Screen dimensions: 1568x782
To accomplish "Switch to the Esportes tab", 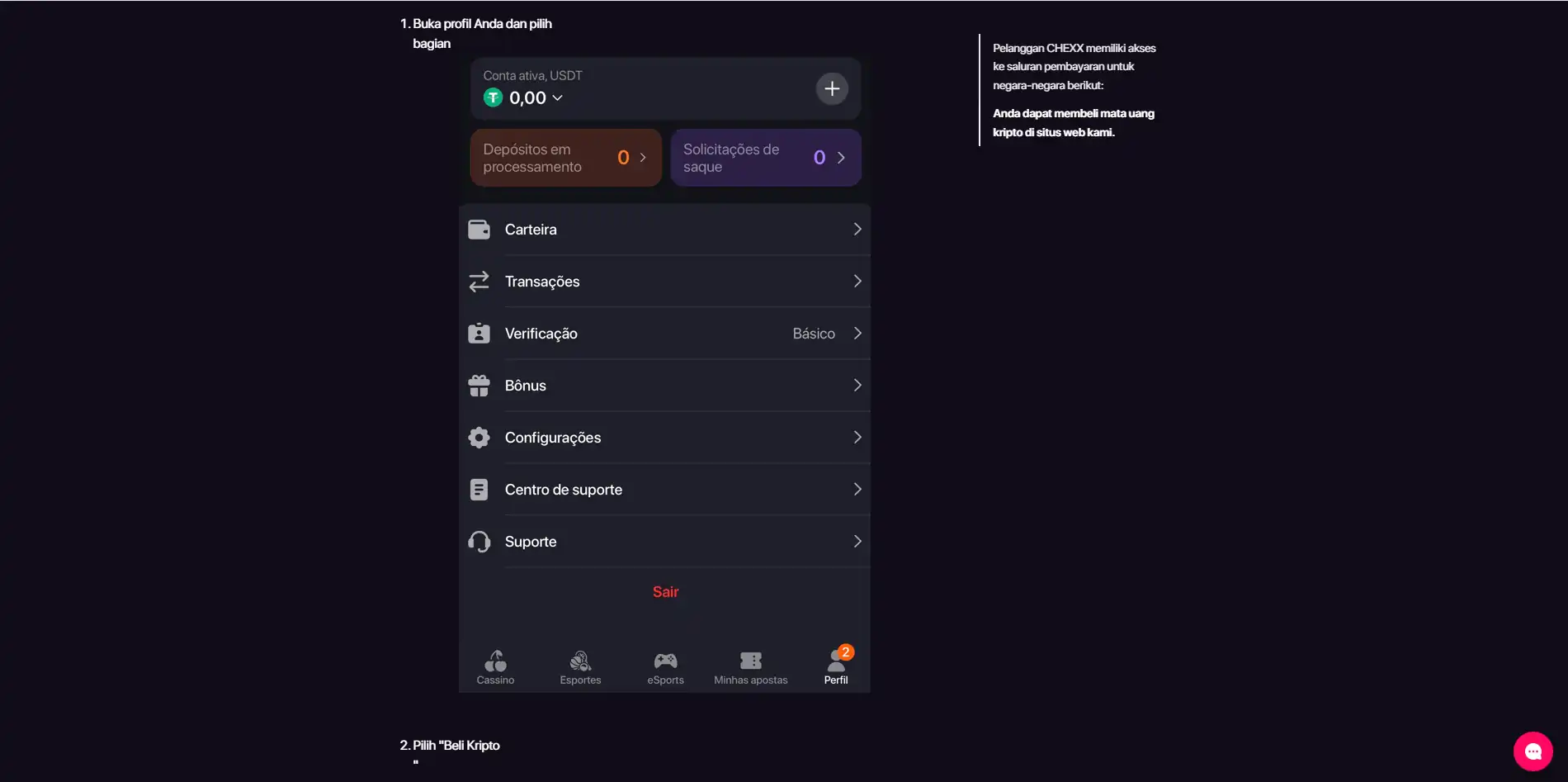I will tap(580, 668).
